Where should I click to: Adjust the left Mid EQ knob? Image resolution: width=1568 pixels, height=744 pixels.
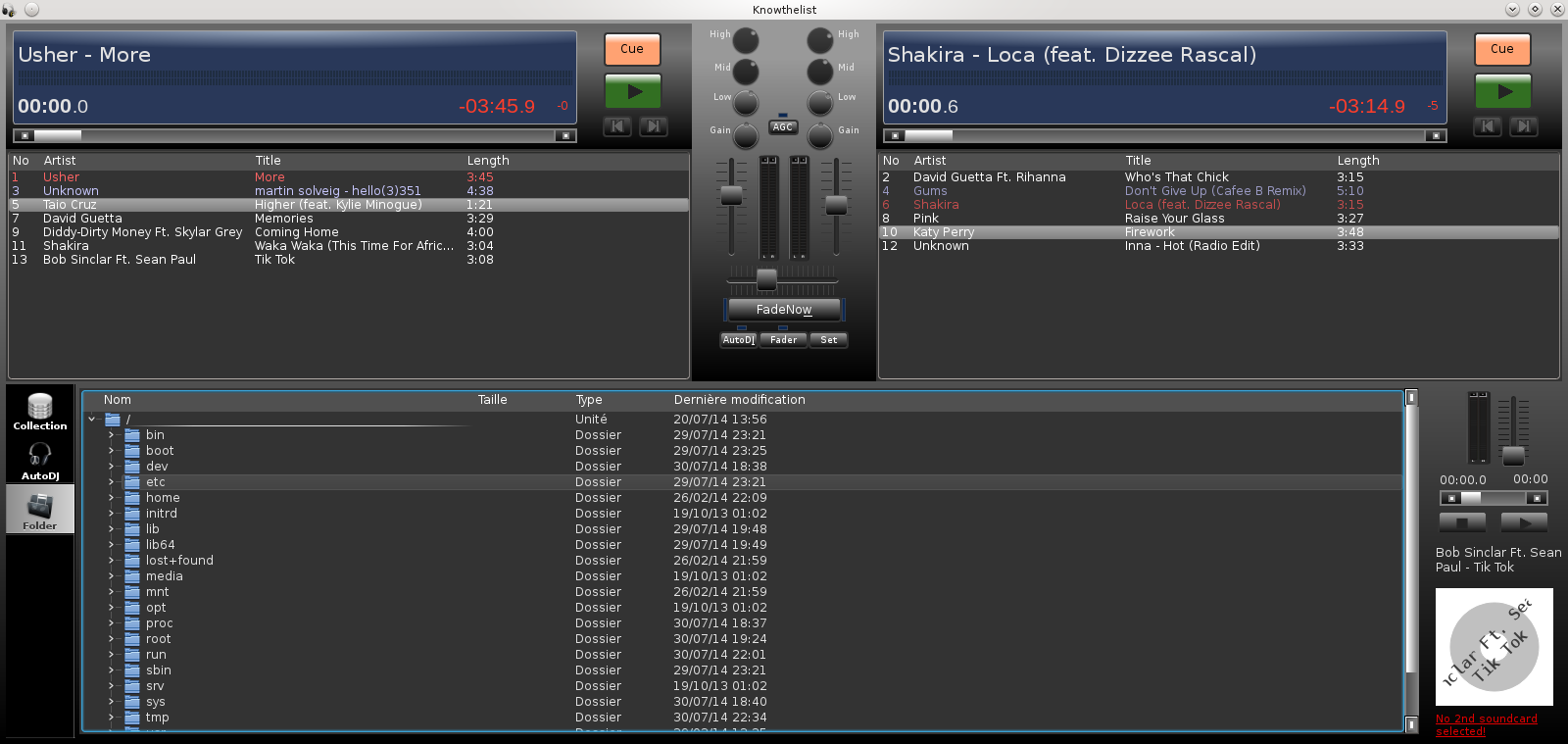(747, 72)
